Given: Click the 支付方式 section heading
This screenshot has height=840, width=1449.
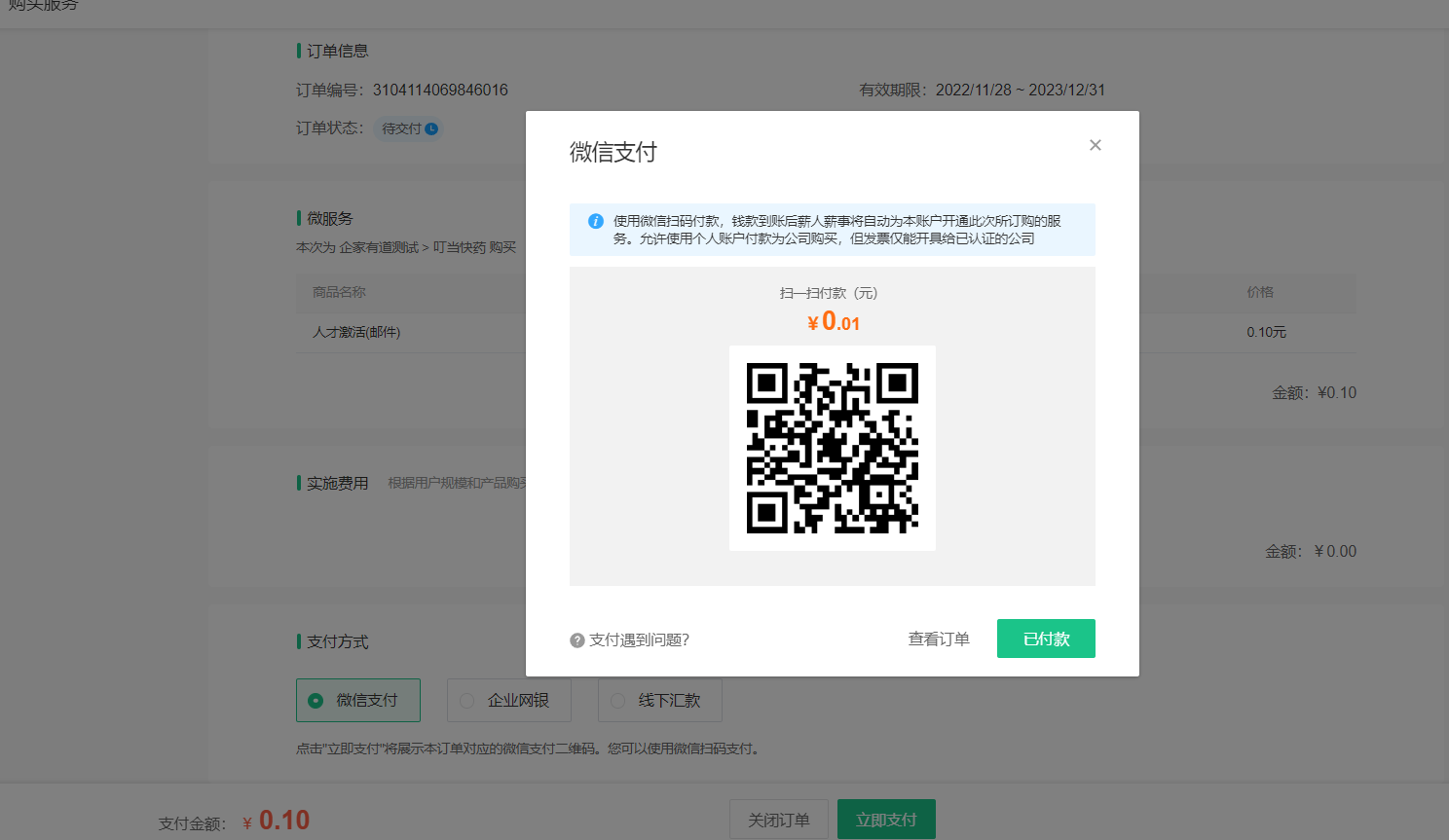Looking at the screenshot, I should tap(337, 641).
